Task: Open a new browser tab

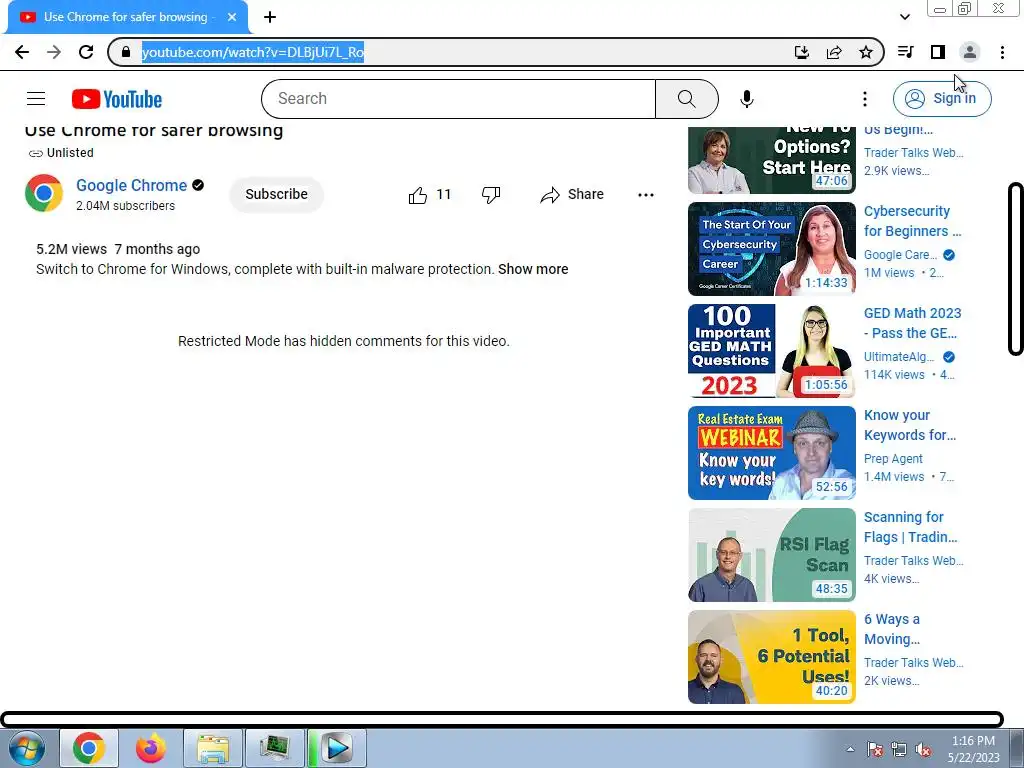Action: click(270, 17)
